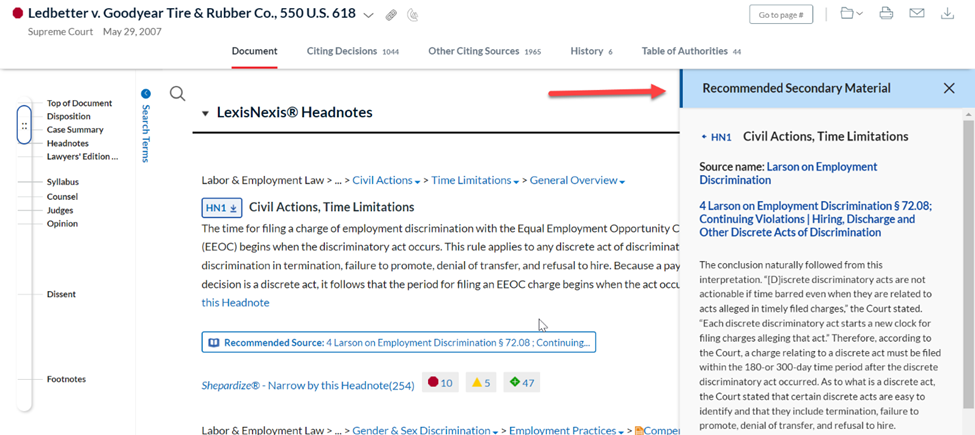
Task: Click the copy citation link icon
Action: point(391,15)
